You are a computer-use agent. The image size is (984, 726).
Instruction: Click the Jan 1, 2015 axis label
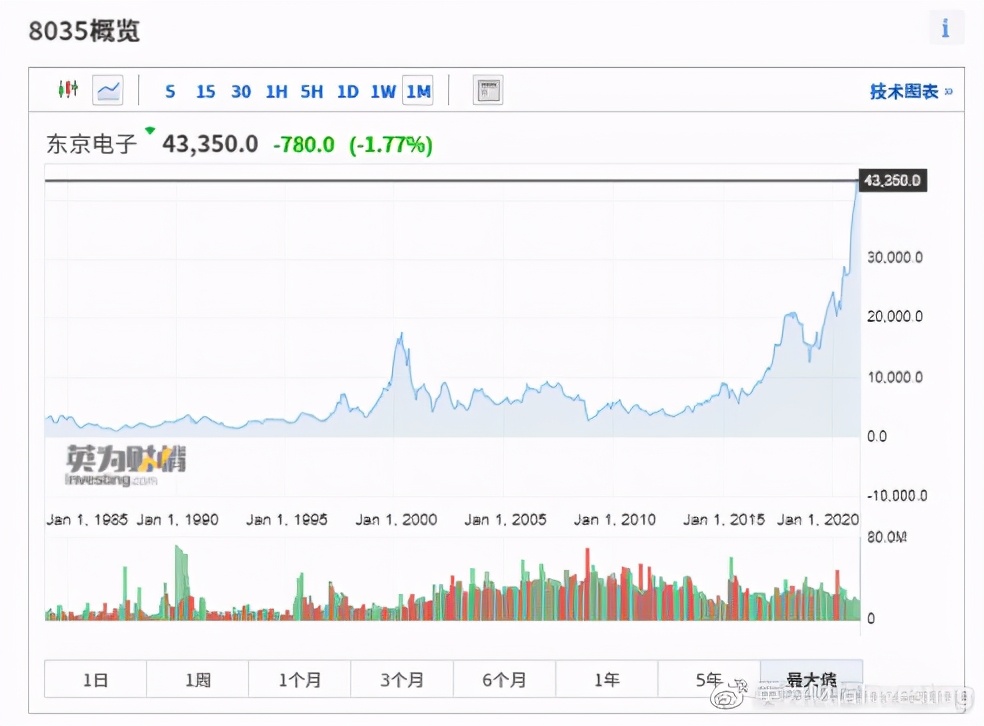click(x=724, y=520)
